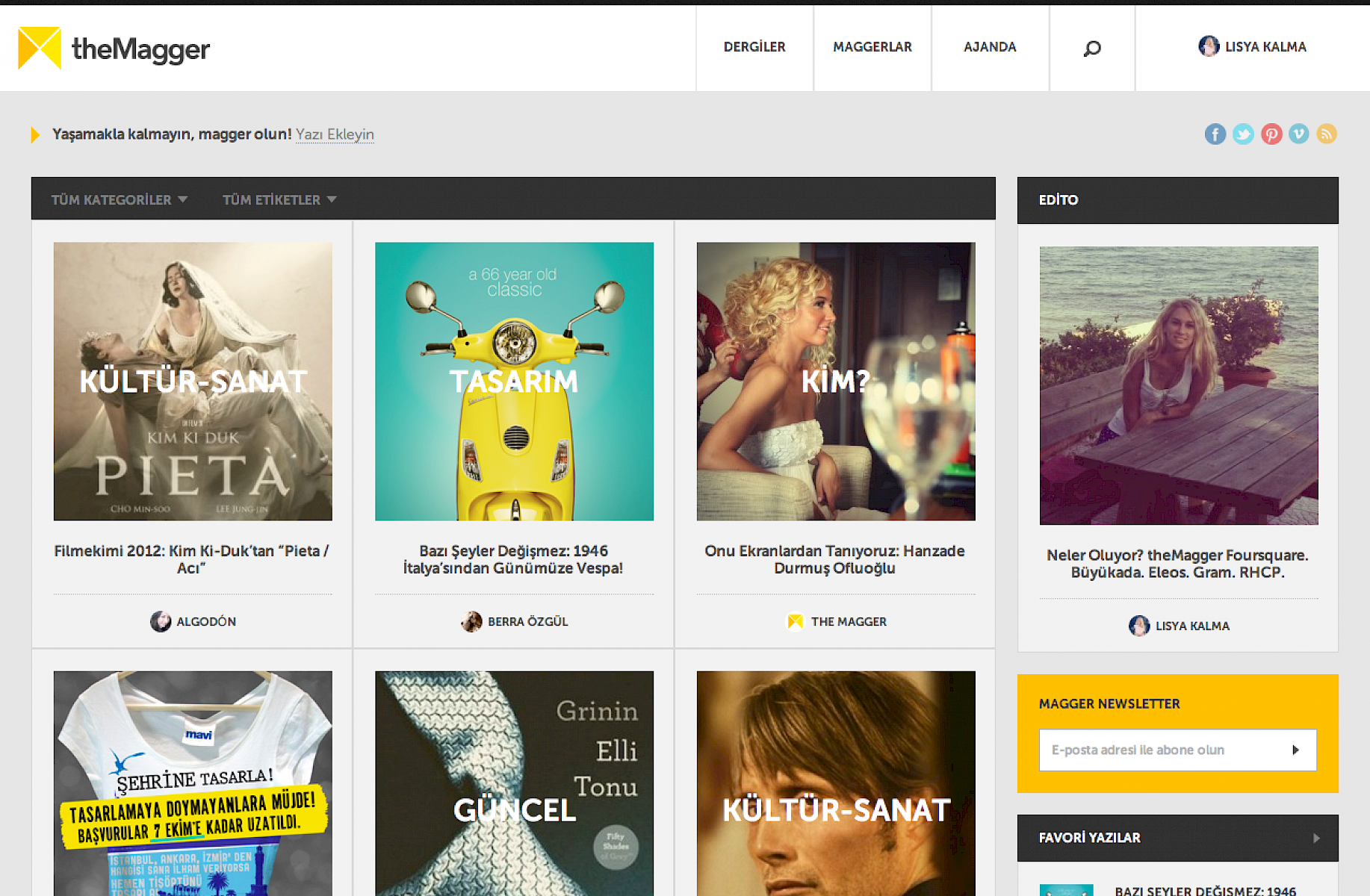
Task: Click the Yazı Ekleyin link
Action: (x=335, y=134)
